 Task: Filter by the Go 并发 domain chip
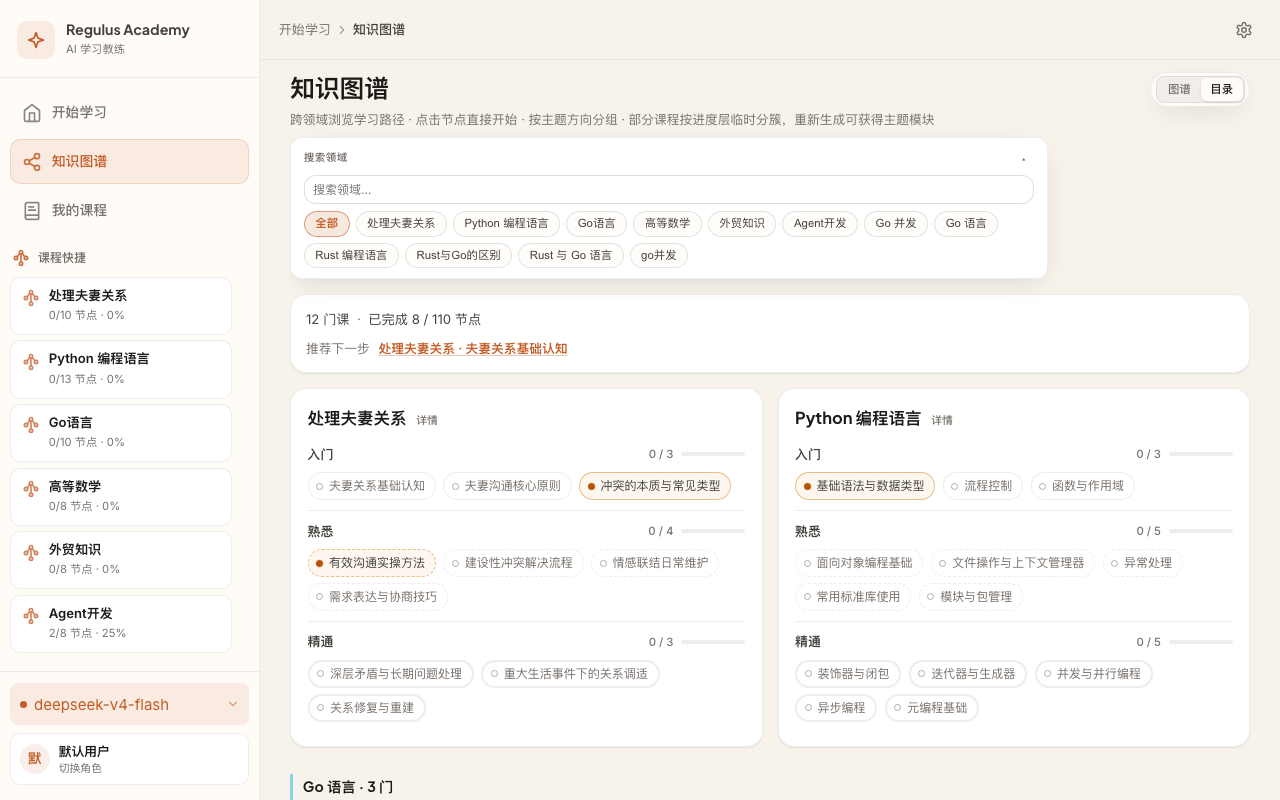click(x=896, y=224)
